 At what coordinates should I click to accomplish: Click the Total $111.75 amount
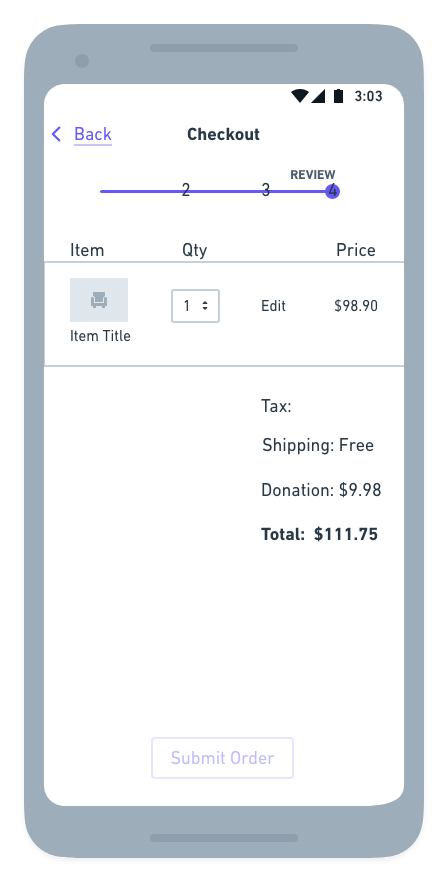pos(346,534)
